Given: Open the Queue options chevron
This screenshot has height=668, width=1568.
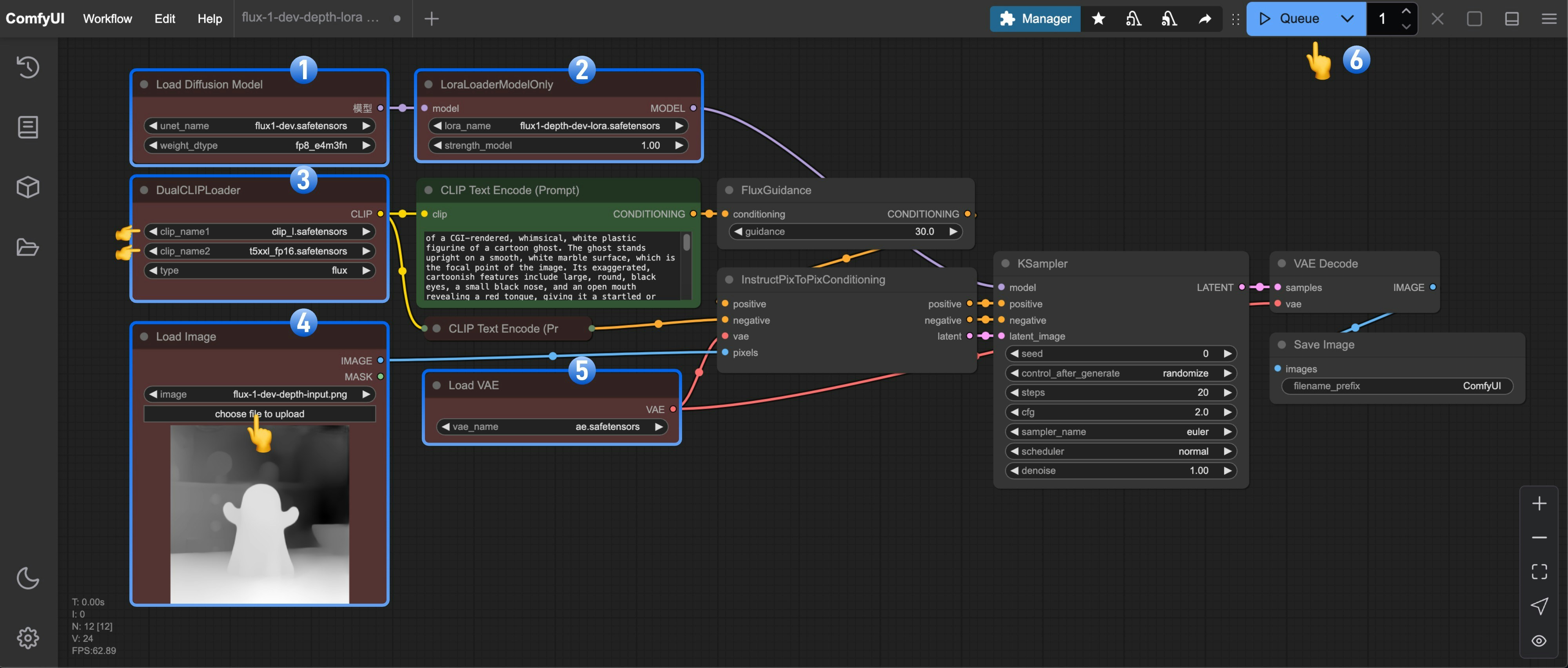Looking at the screenshot, I should (1347, 18).
